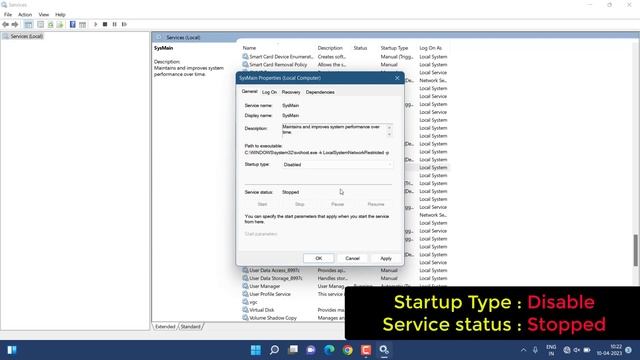640x360 pixels.
Task: Open the Chat icon on taskbar
Action: [x=311, y=350]
